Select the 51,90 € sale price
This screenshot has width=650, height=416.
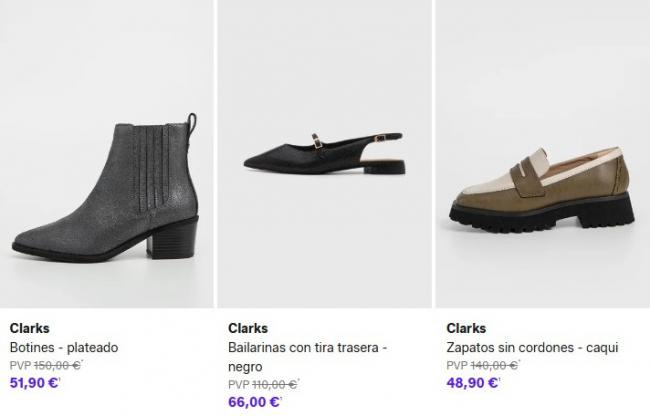(x=32, y=382)
